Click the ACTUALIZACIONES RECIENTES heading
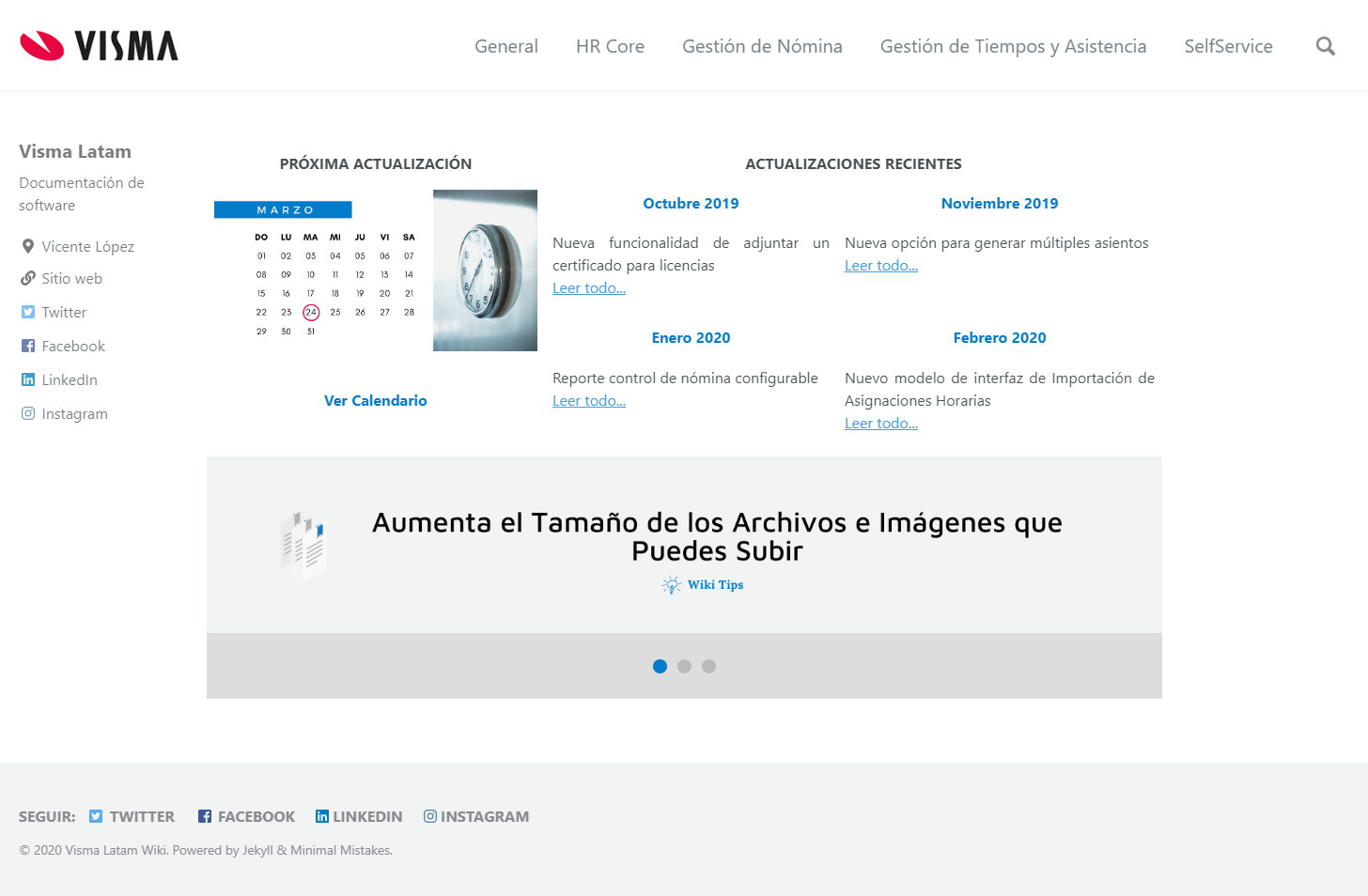Screen dimensions: 1368x896 853,163
